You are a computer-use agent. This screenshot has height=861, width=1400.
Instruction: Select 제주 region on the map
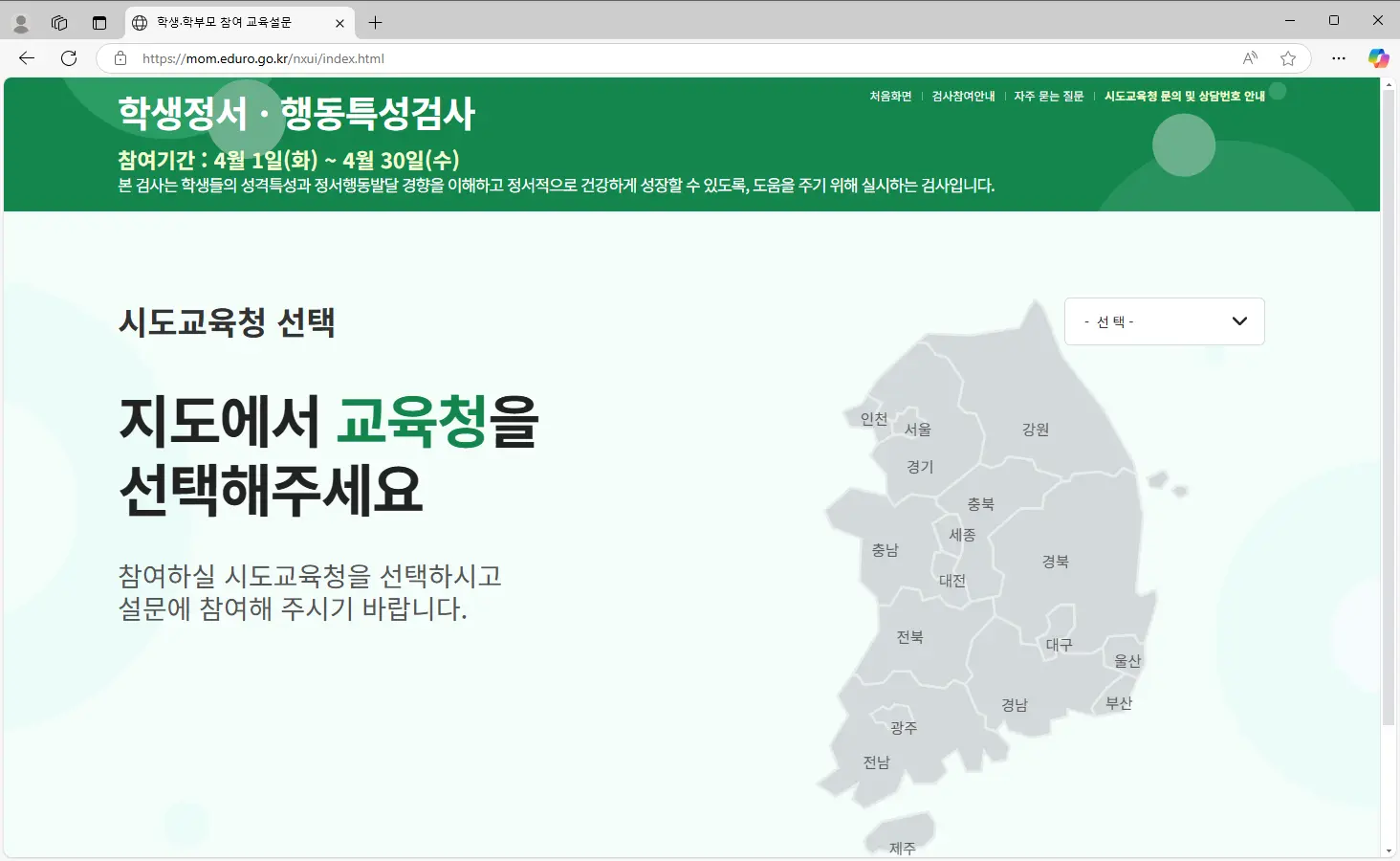pos(902,846)
